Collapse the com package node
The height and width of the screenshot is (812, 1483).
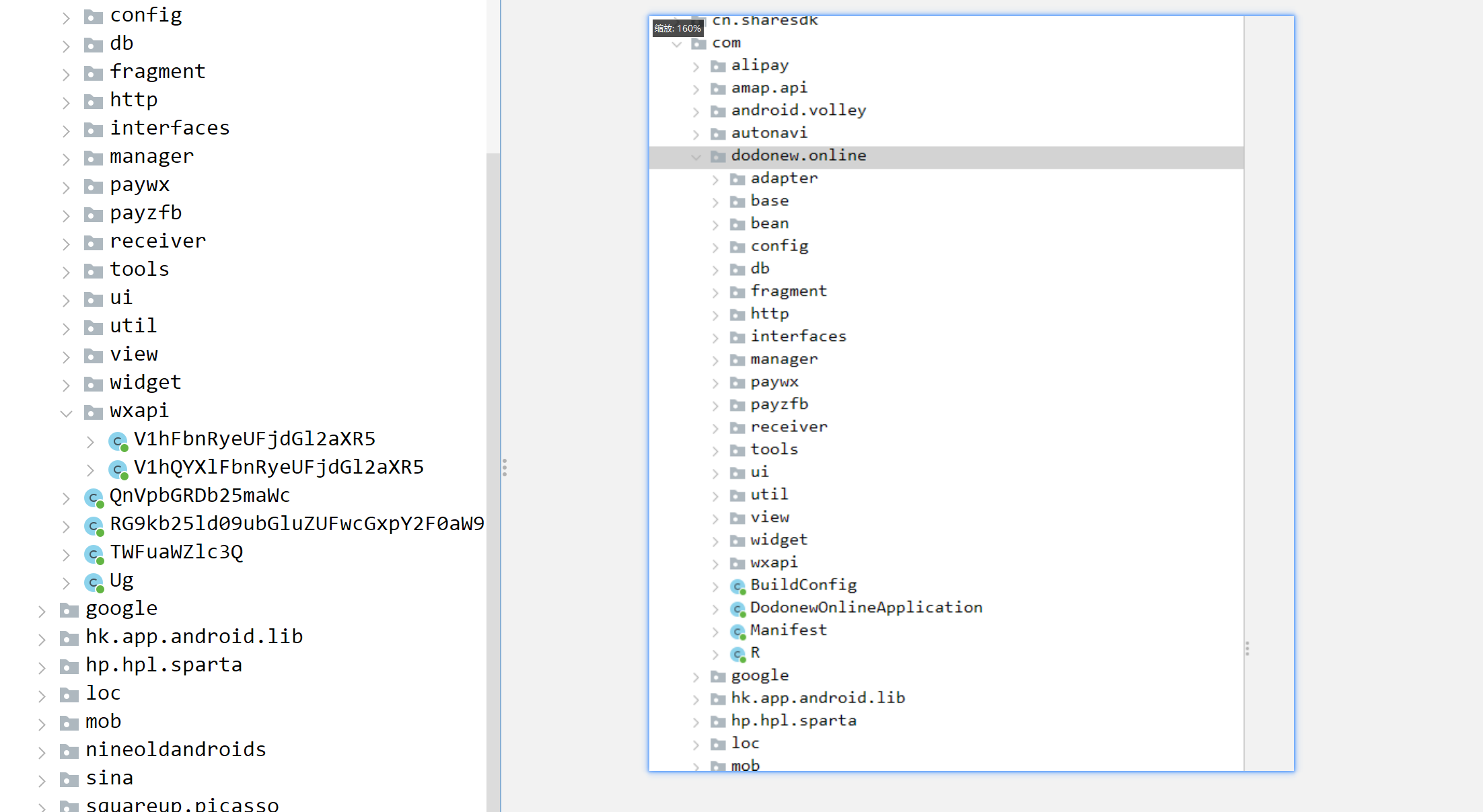677,44
